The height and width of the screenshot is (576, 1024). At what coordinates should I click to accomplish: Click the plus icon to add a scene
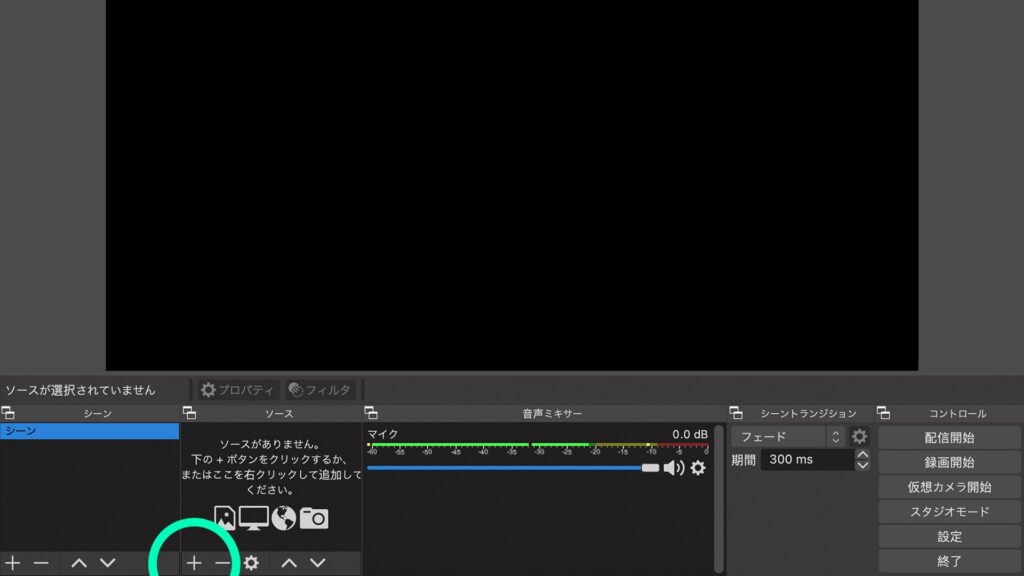pos(12,562)
